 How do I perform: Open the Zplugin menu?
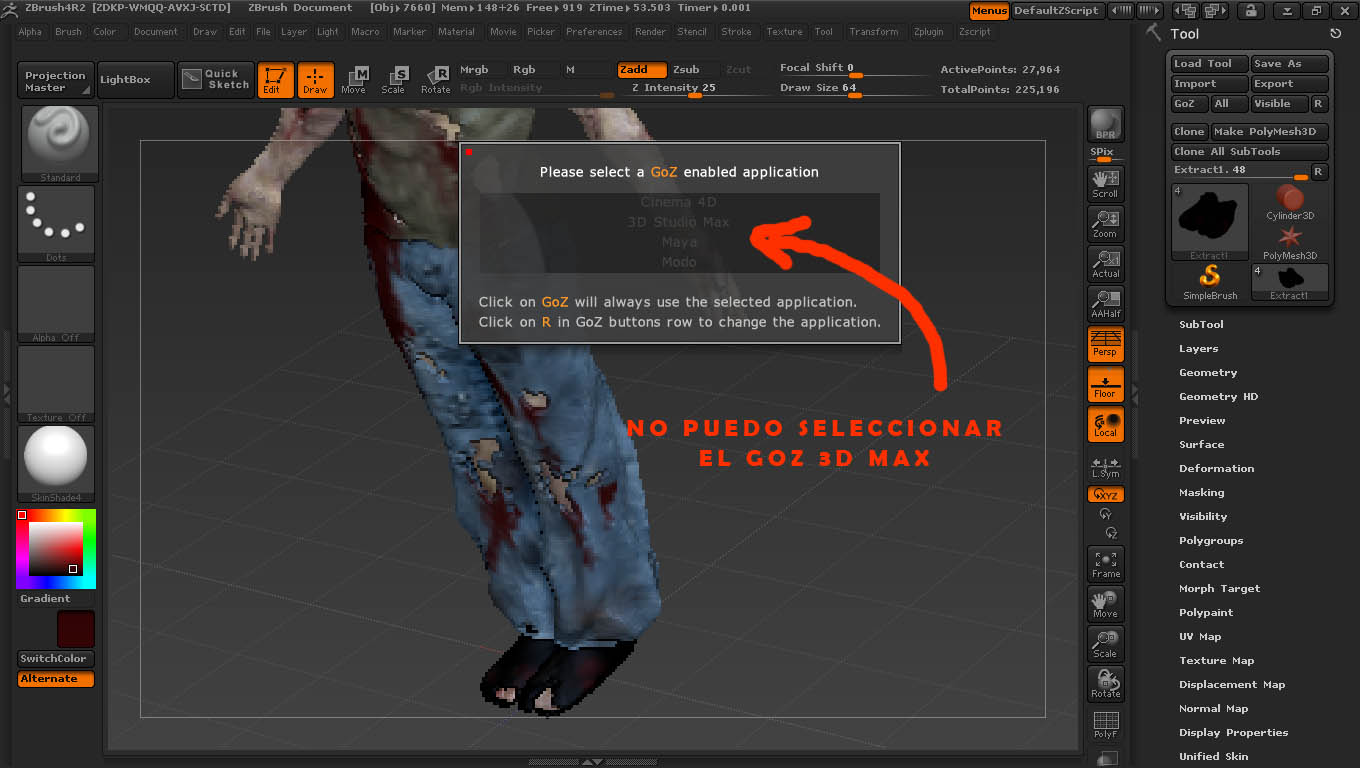click(928, 32)
